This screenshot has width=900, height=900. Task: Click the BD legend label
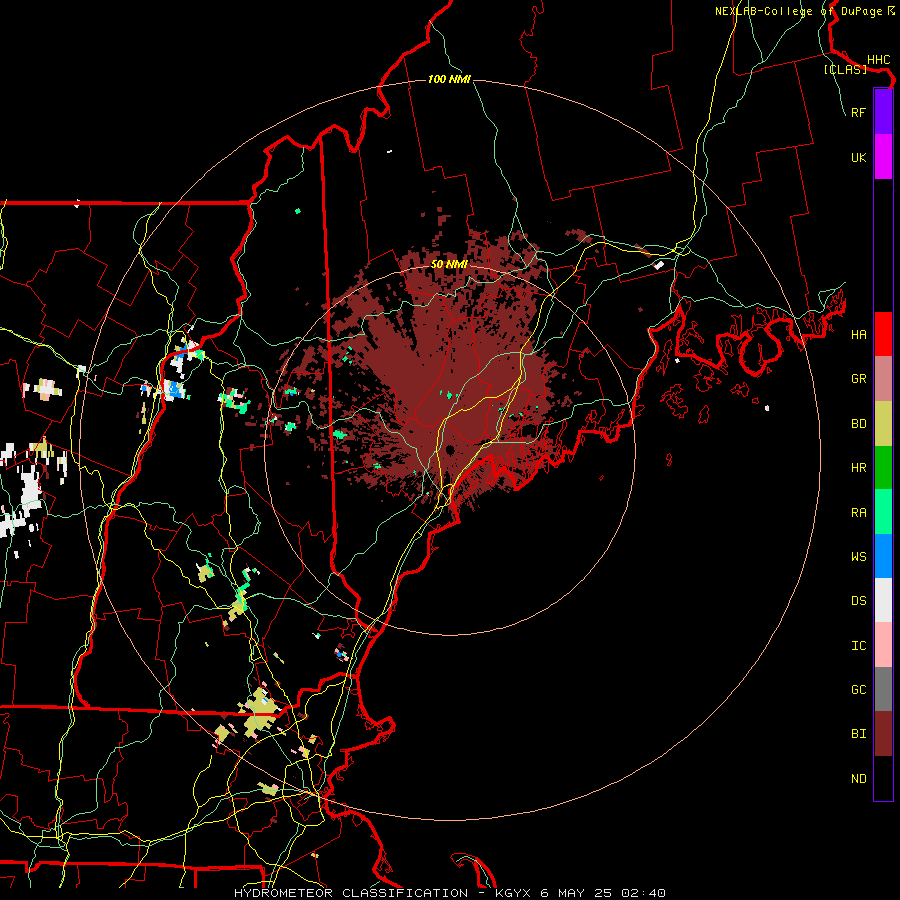[x=858, y=424]
